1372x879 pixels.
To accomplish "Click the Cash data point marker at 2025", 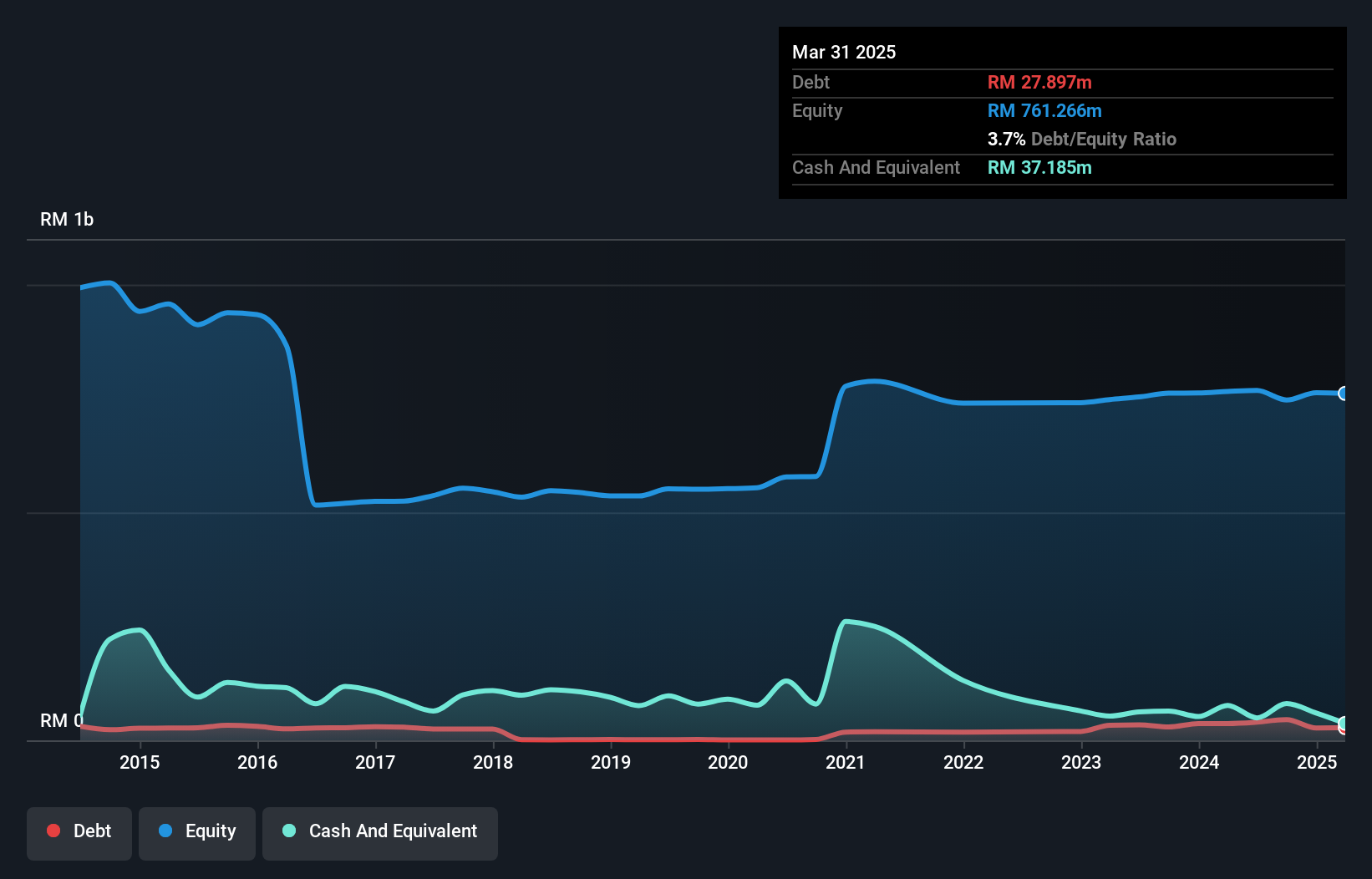I will point(1344,723).
